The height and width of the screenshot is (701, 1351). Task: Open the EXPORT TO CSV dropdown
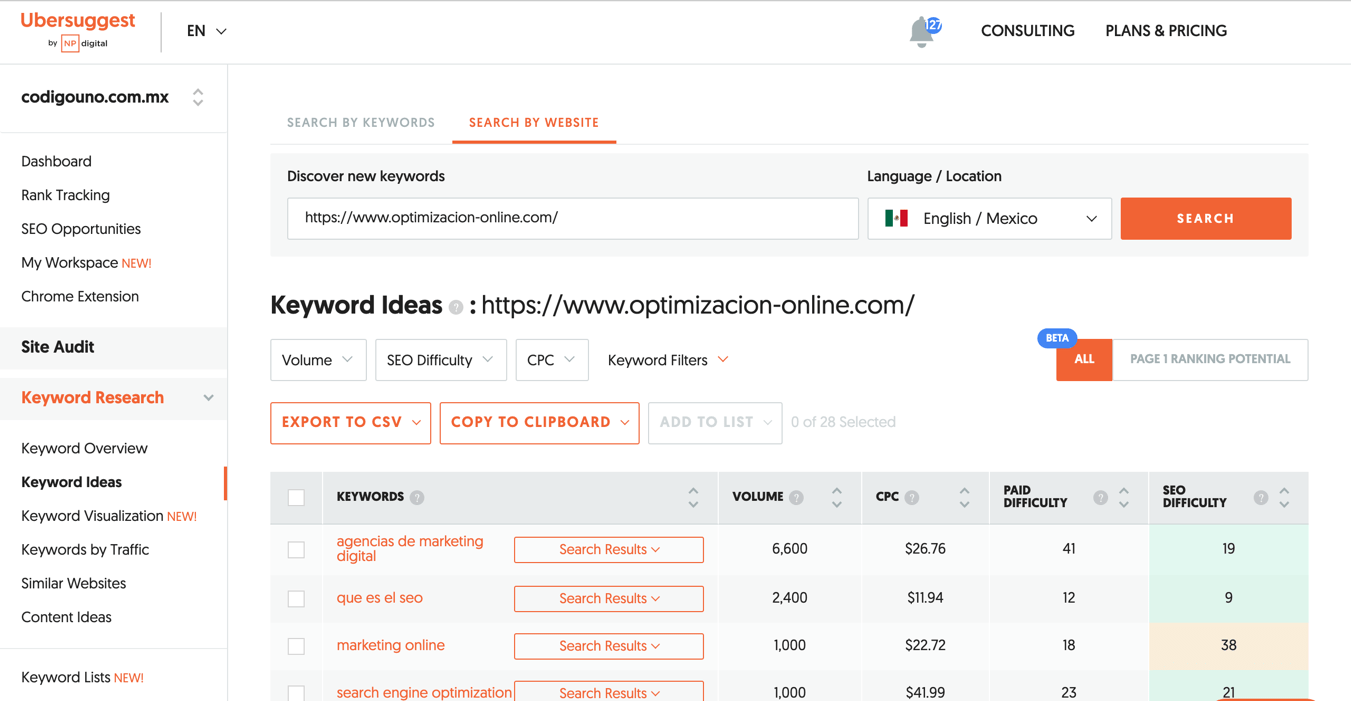[351, 422]
